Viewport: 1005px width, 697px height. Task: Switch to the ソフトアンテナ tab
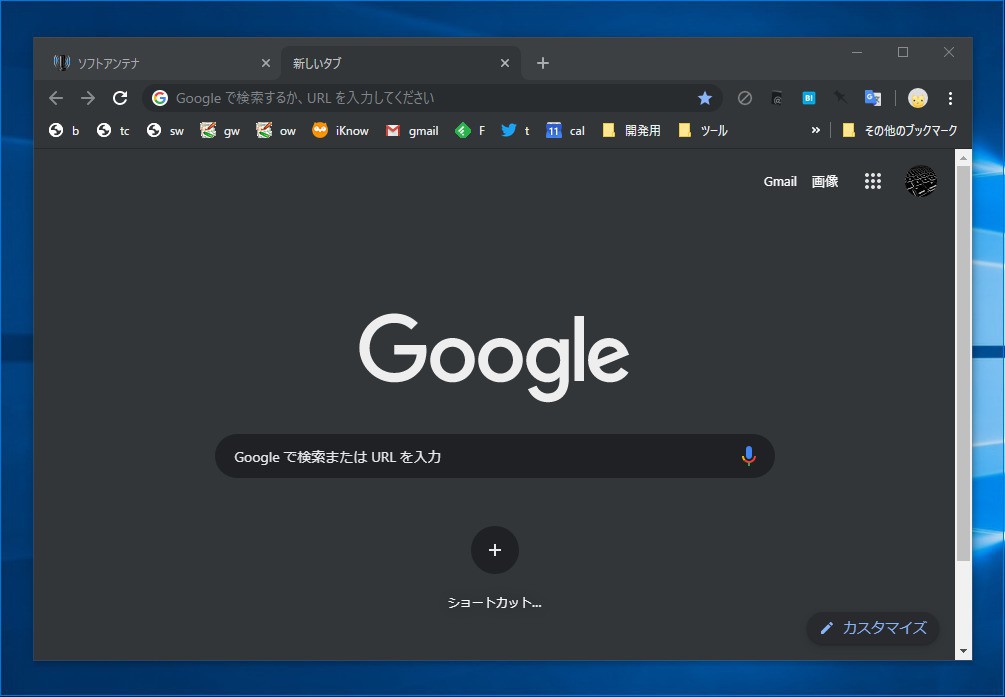pyautogui.click(x=150, y=63)
